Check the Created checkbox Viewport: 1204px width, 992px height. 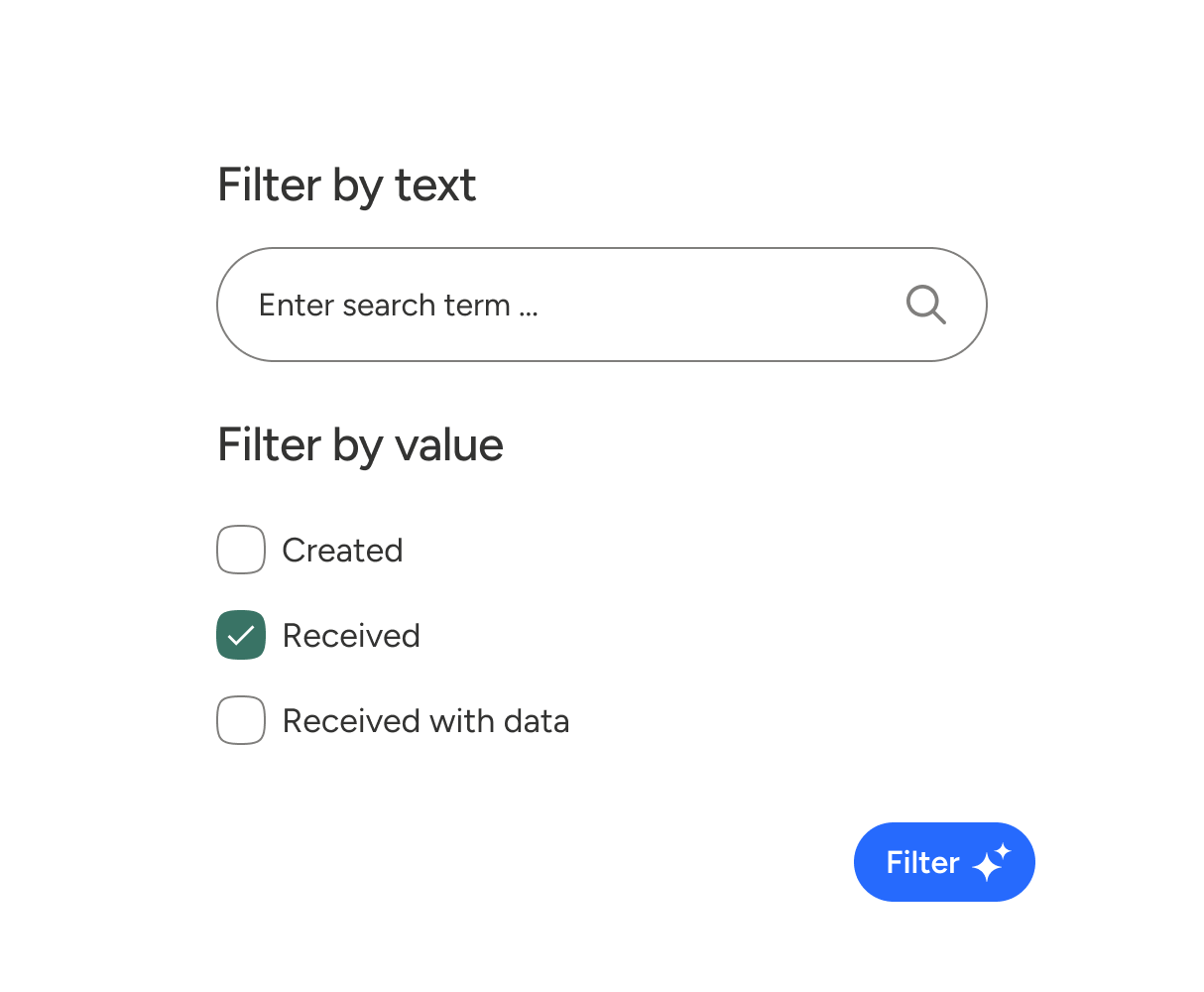click(x=241, y=550)
